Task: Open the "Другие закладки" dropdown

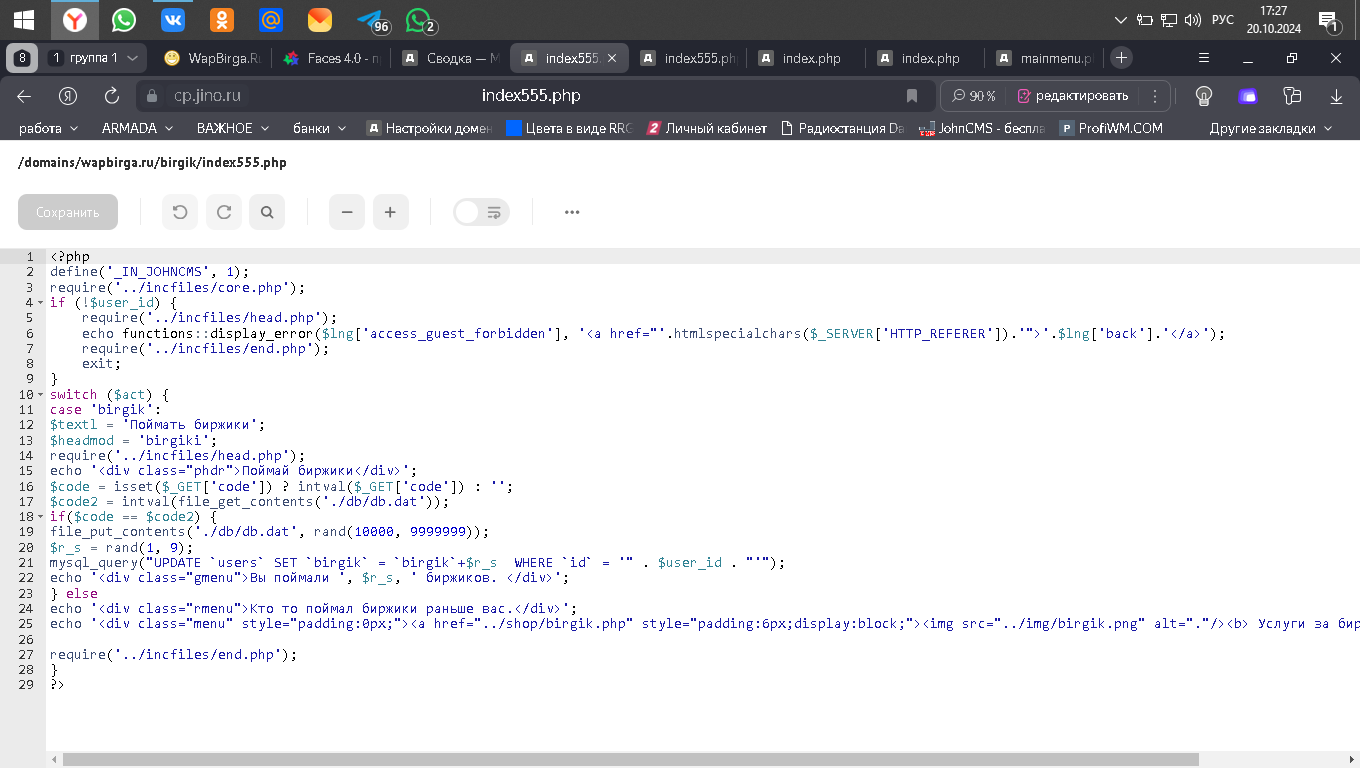Action: click(x=1271, y=128)
